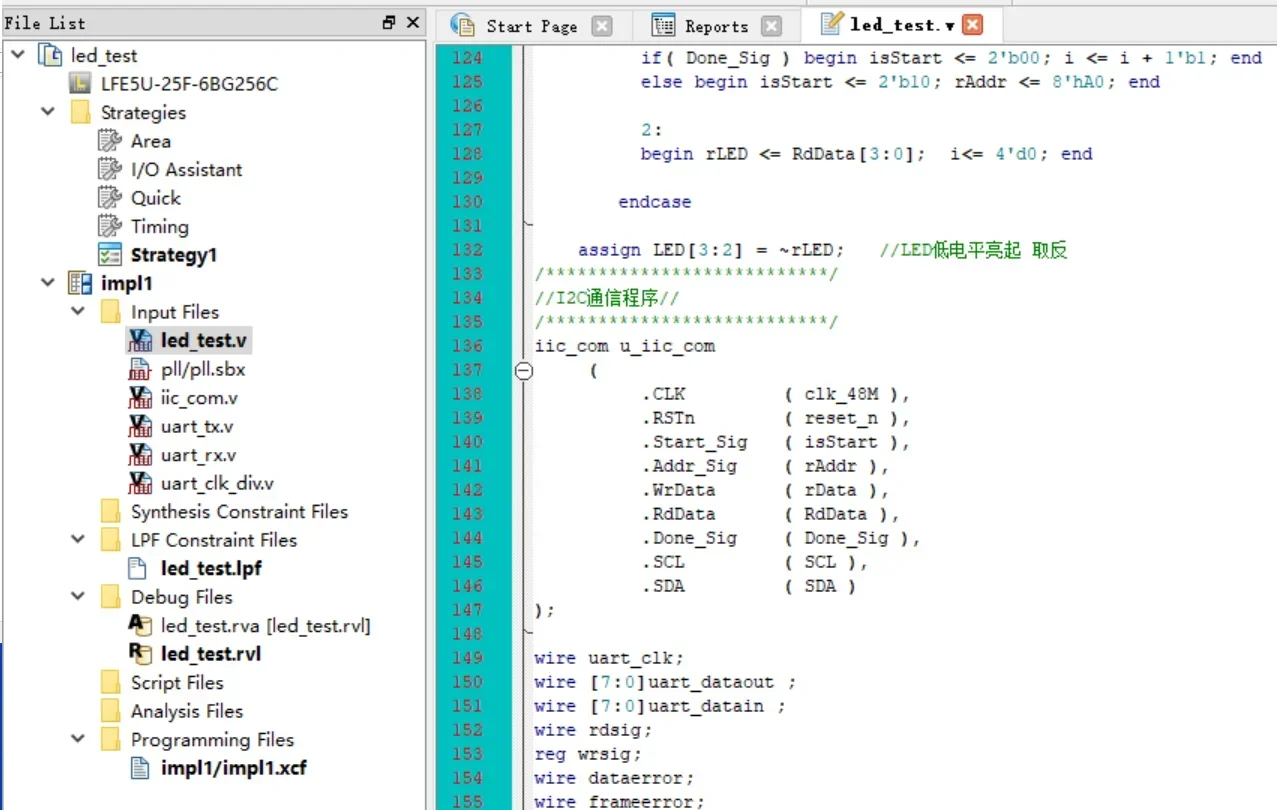Click the led_test.v Verilog file icon
1277x810 pixels.
(x=141, y=340)
